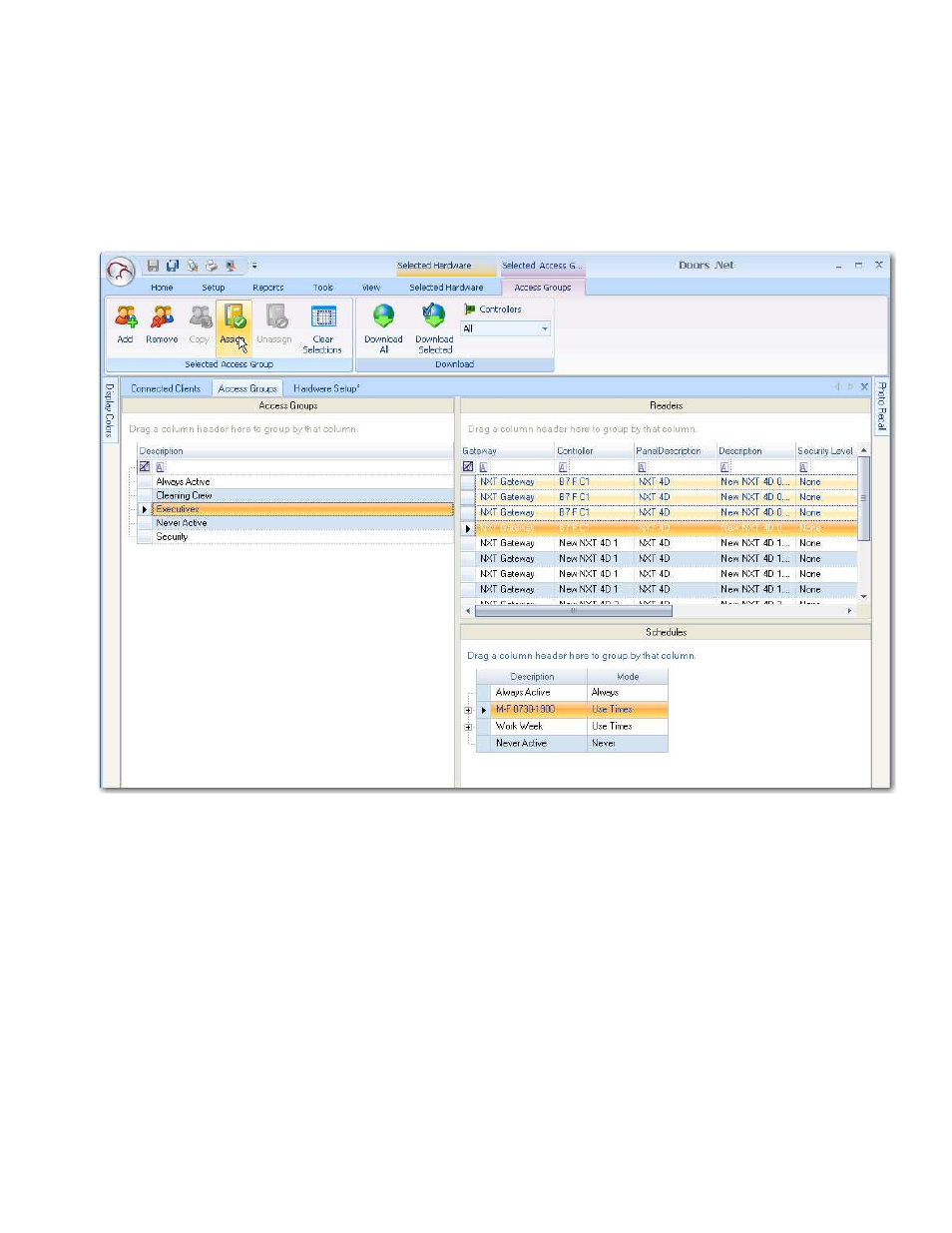Click the last quick access toolbar icon
Viewport: 952px width, 1233px height.
pos(232,266)
